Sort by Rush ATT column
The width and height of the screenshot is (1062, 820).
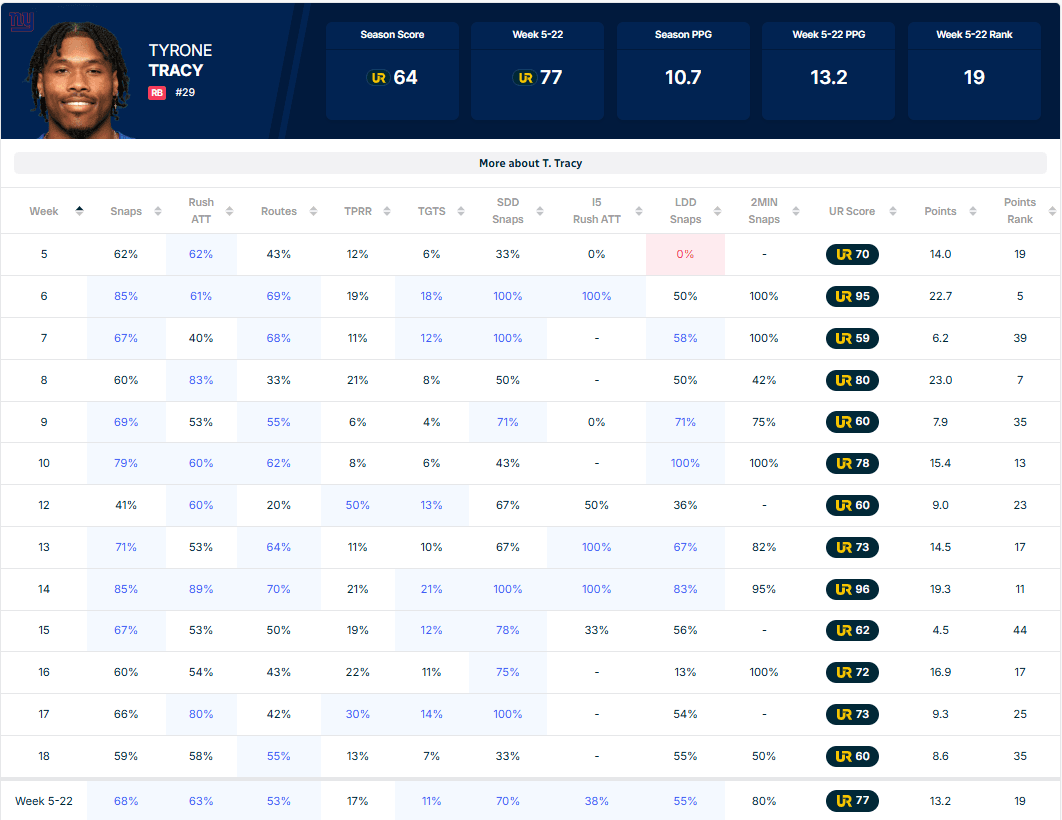229,211
